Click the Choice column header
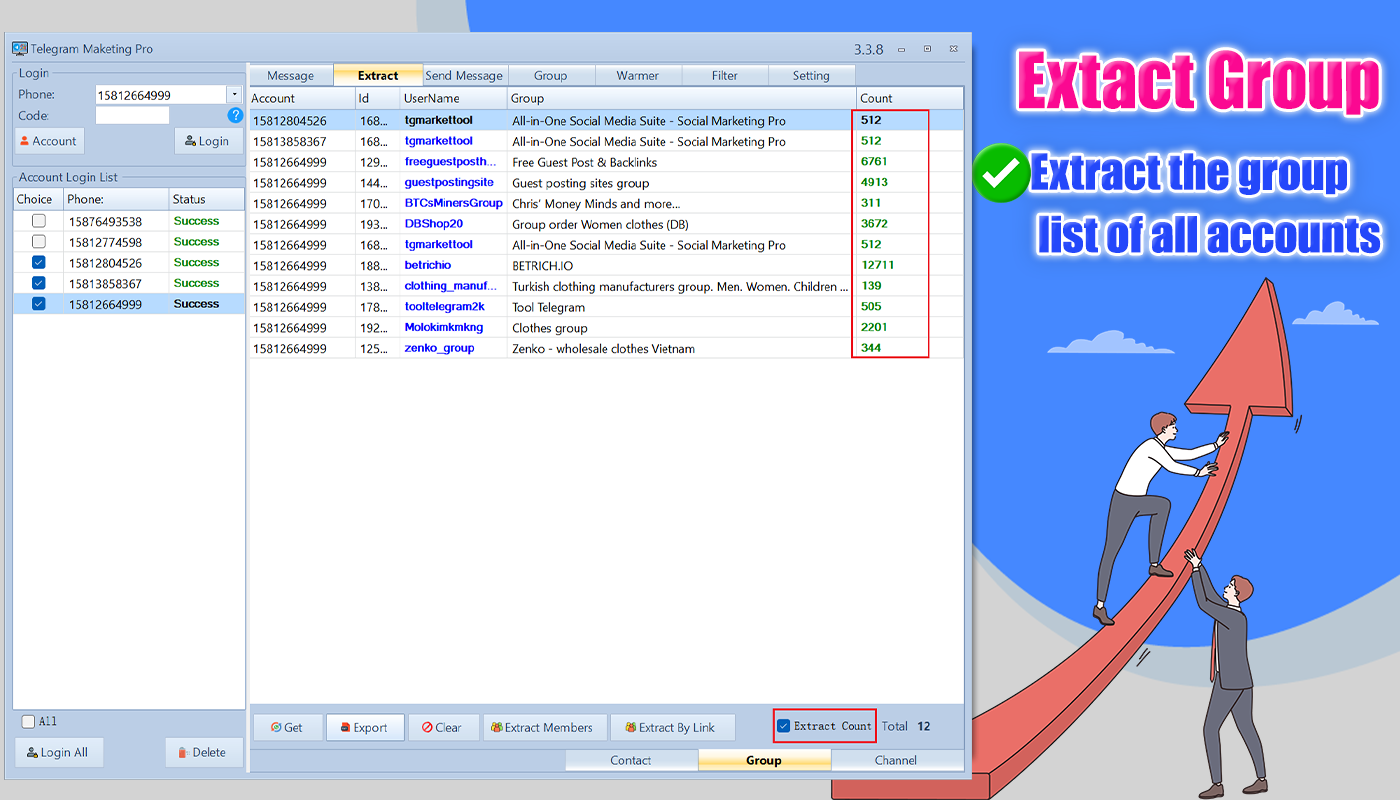 38,199
